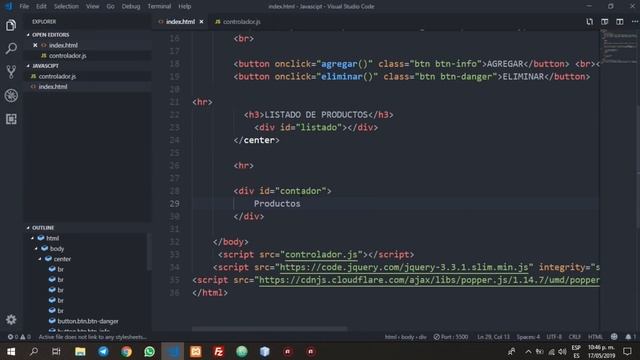Follow the code.jquery.com script link
The width and height of the screenshot is (640, 360).
(x=404, y=267)
